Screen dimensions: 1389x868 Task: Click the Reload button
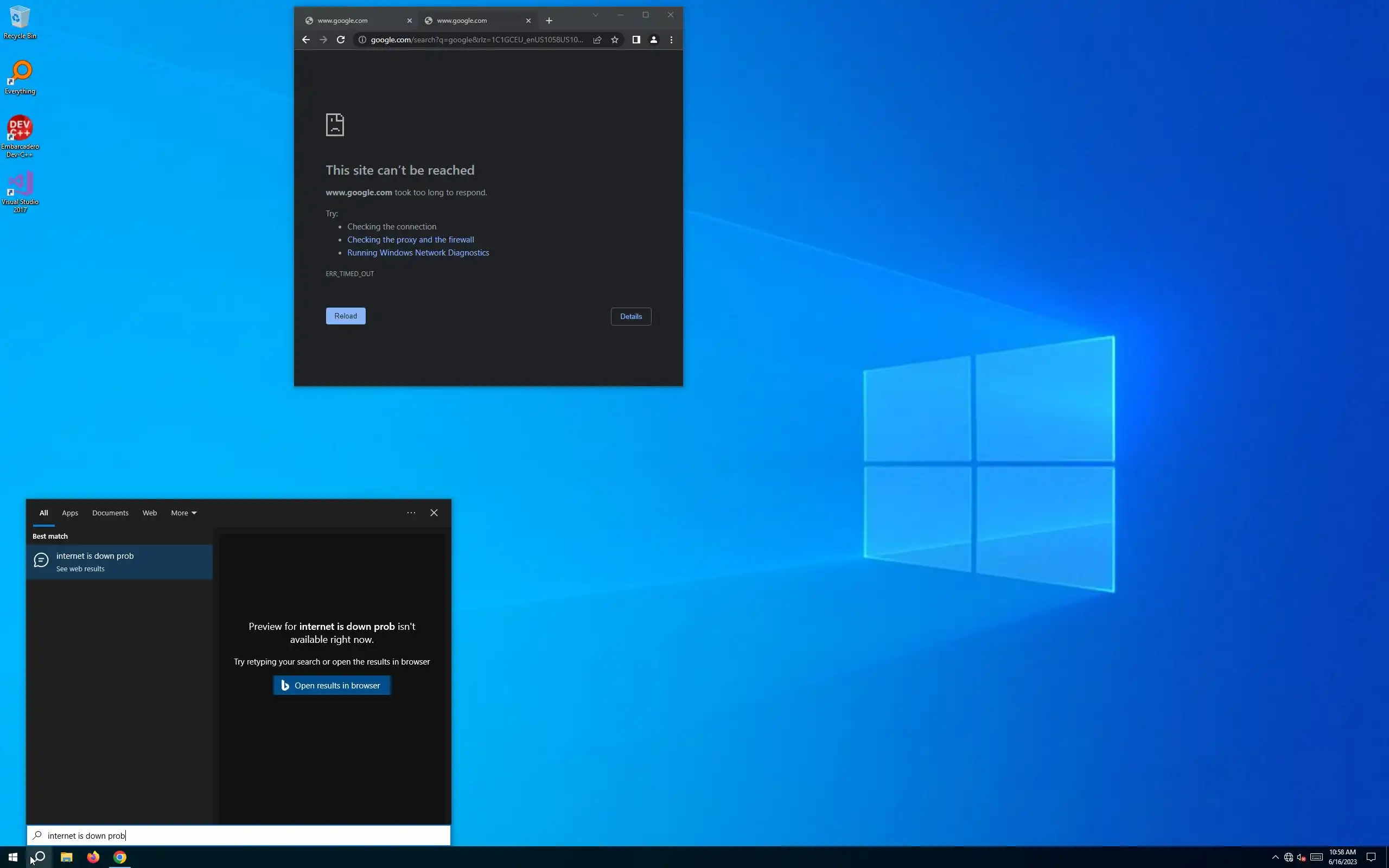click(346, 316)
